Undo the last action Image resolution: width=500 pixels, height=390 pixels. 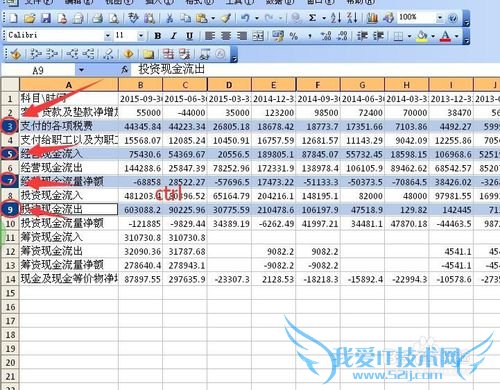(245, 18)
